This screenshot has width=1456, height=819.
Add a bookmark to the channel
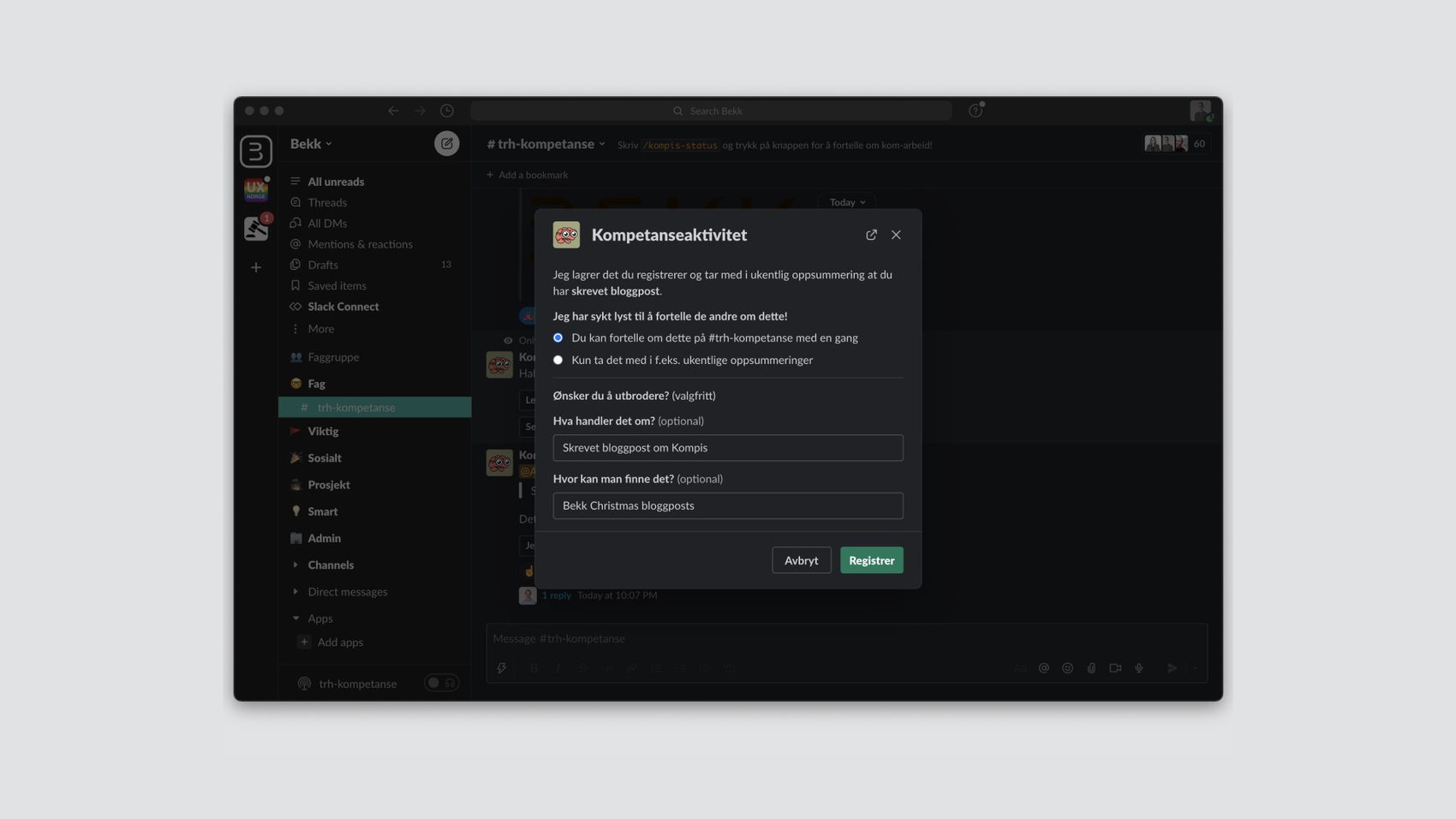point(527,175)
